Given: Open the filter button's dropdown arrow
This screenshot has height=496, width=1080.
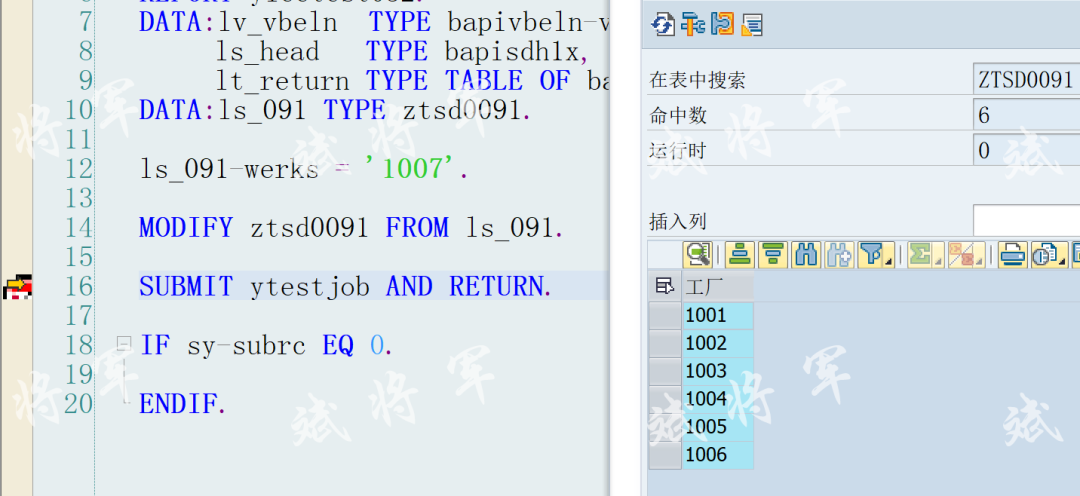Looking at the screenshot, I should 889,262.
